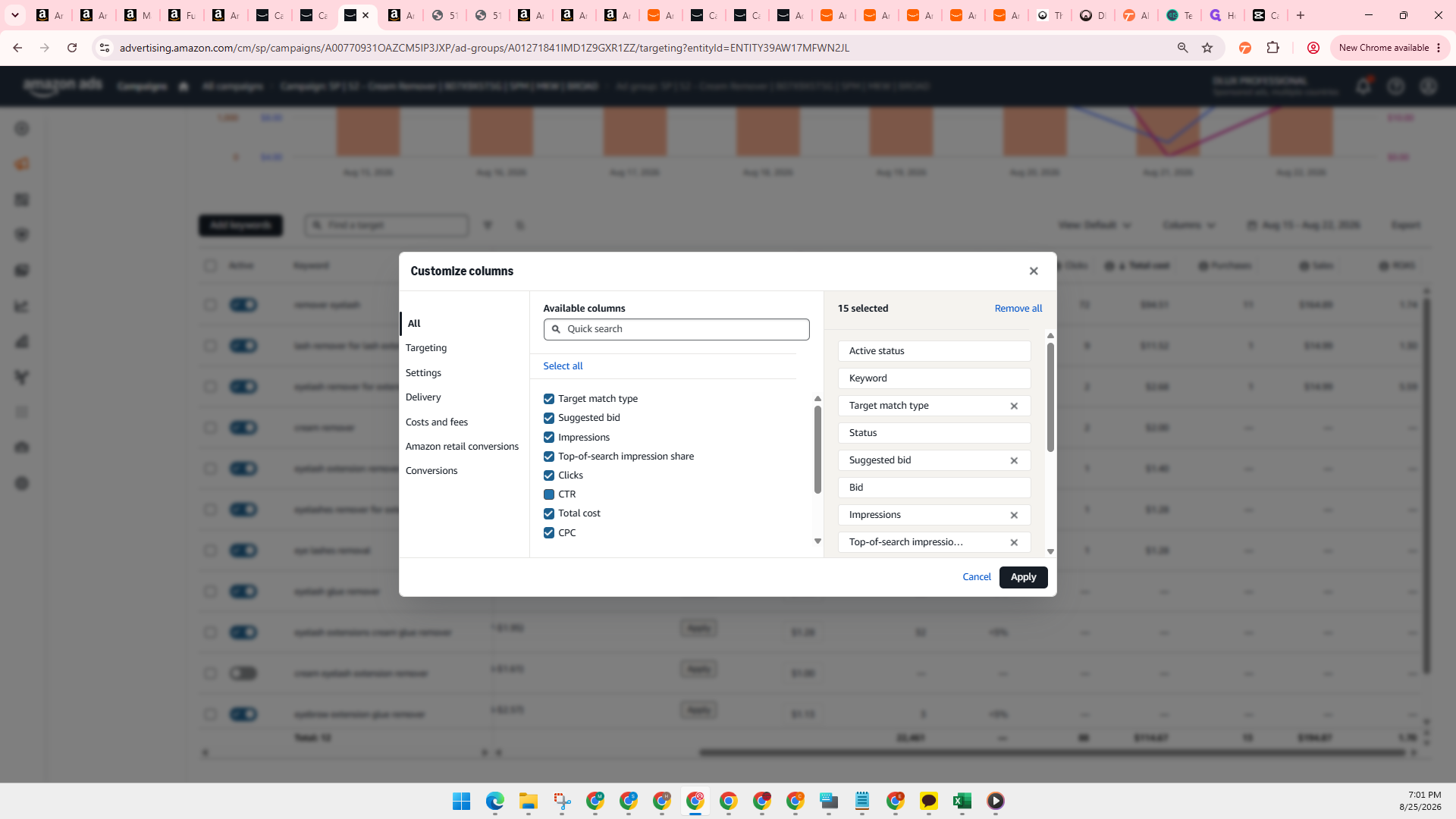1456x819 pixels.
Task: Uncheck Target match type checkbox
Action: point(549,399)
